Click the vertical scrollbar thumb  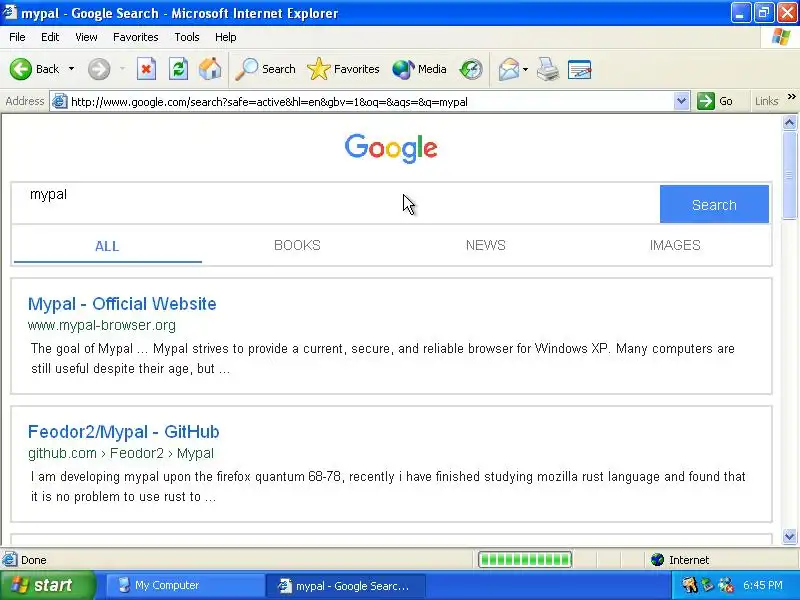[x=789, y=175]
